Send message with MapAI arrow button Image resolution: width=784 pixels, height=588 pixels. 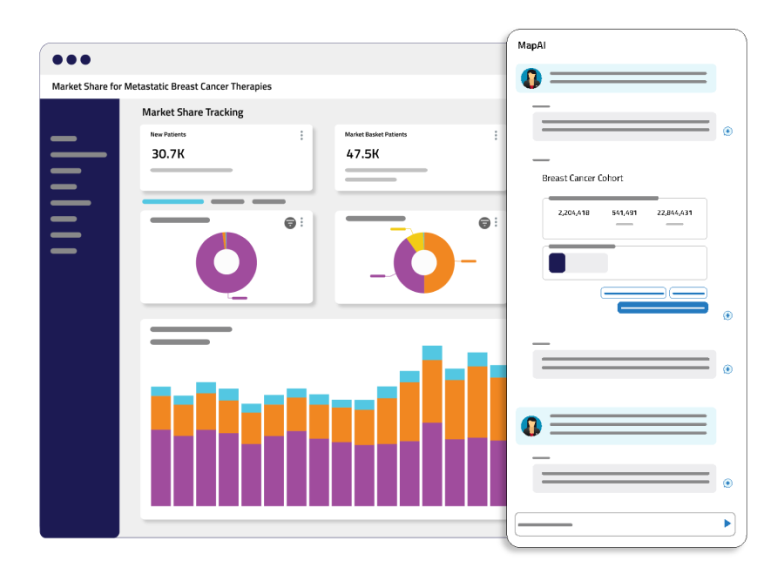727,524
